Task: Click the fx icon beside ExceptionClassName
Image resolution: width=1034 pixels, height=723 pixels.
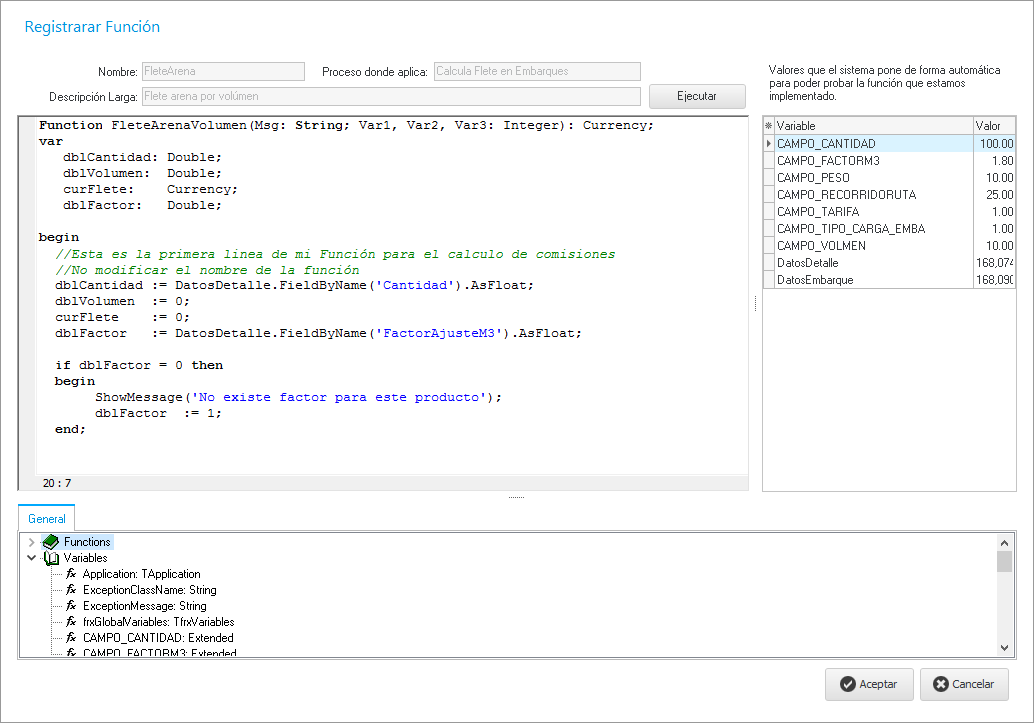Action: (71, 590)
